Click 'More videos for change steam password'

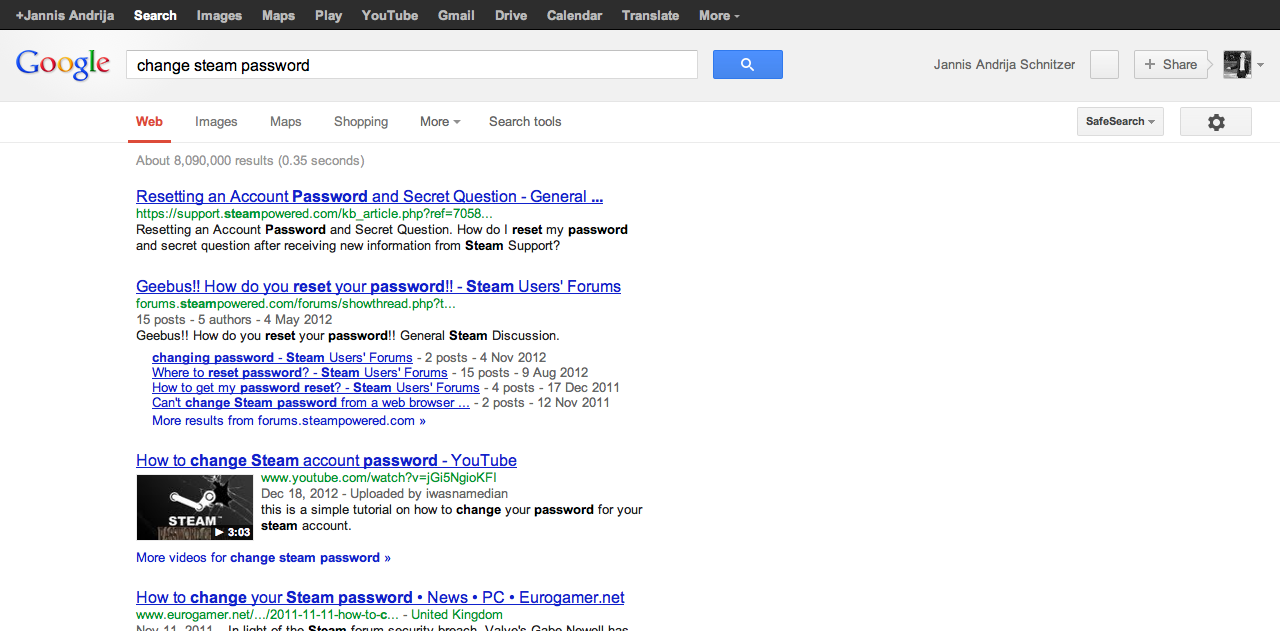point(263,558)
